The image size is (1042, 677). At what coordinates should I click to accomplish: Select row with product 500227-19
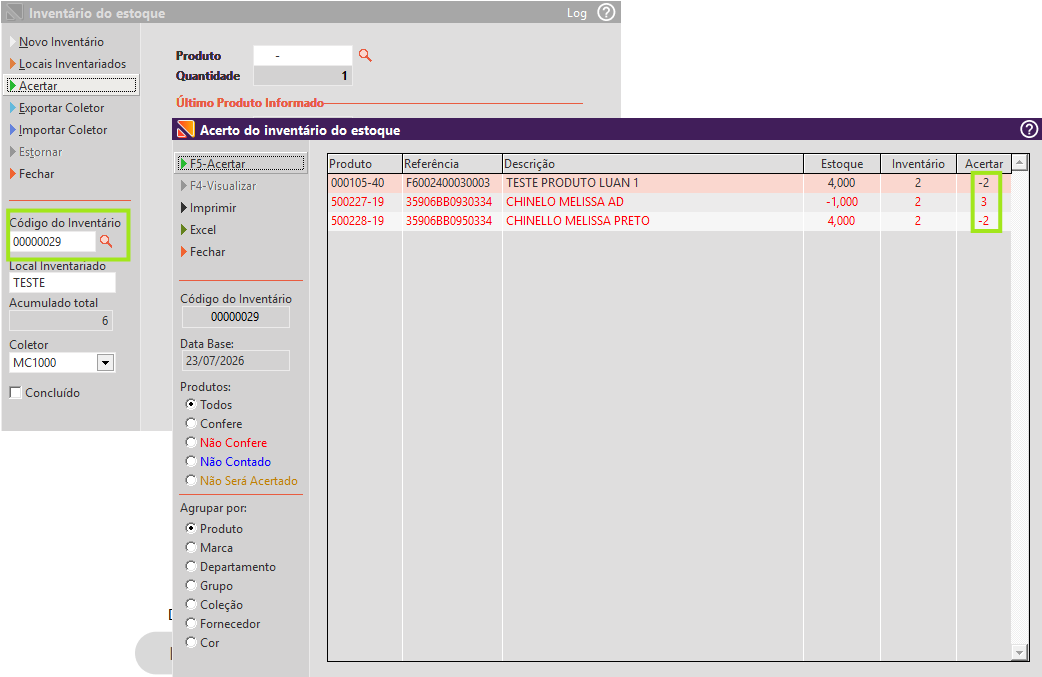point(669,202)
